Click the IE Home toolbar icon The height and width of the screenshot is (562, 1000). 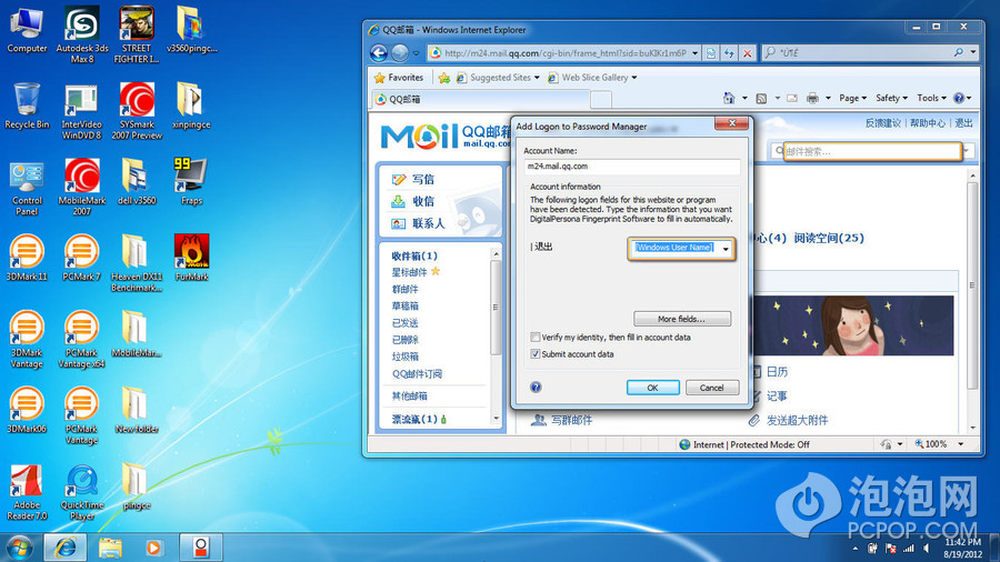click(729, 98)
